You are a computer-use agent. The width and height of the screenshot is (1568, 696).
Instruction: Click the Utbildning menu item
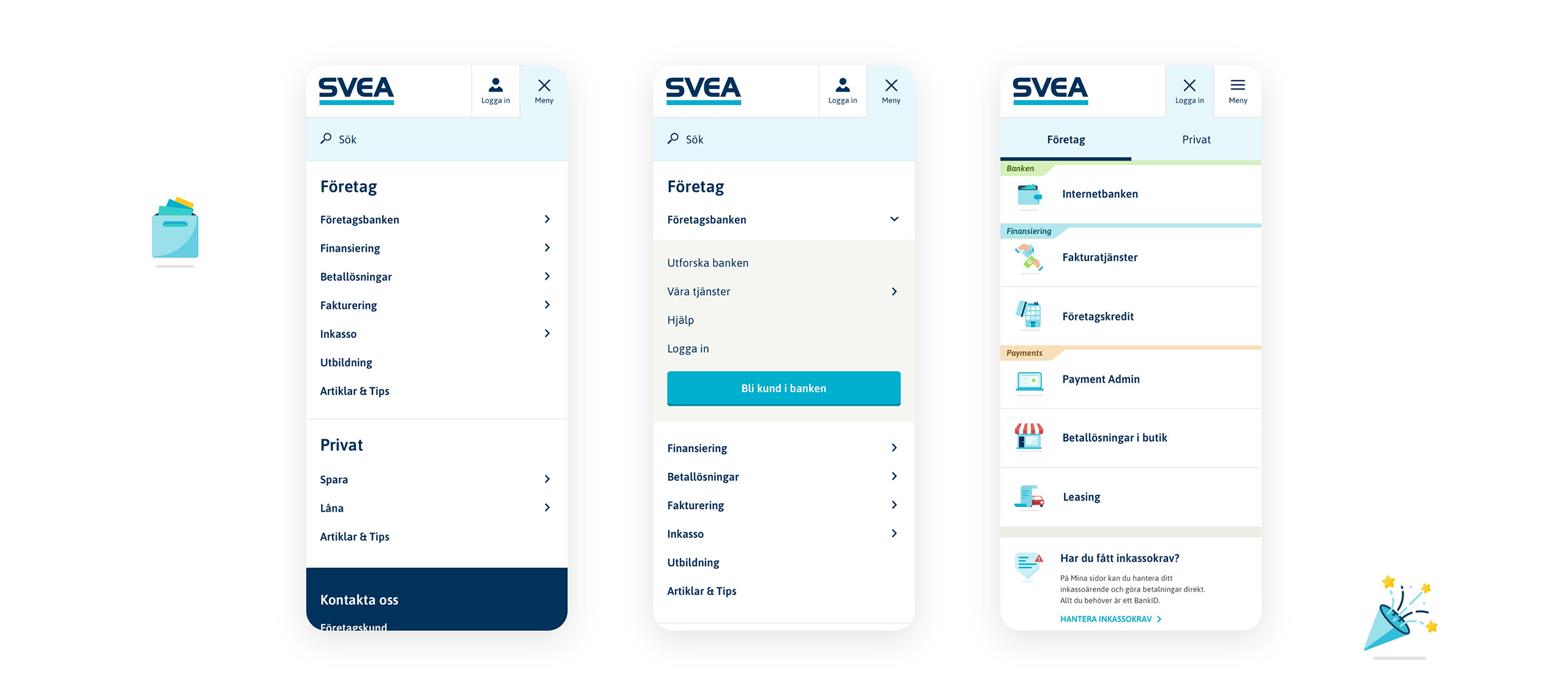[345, 362]
